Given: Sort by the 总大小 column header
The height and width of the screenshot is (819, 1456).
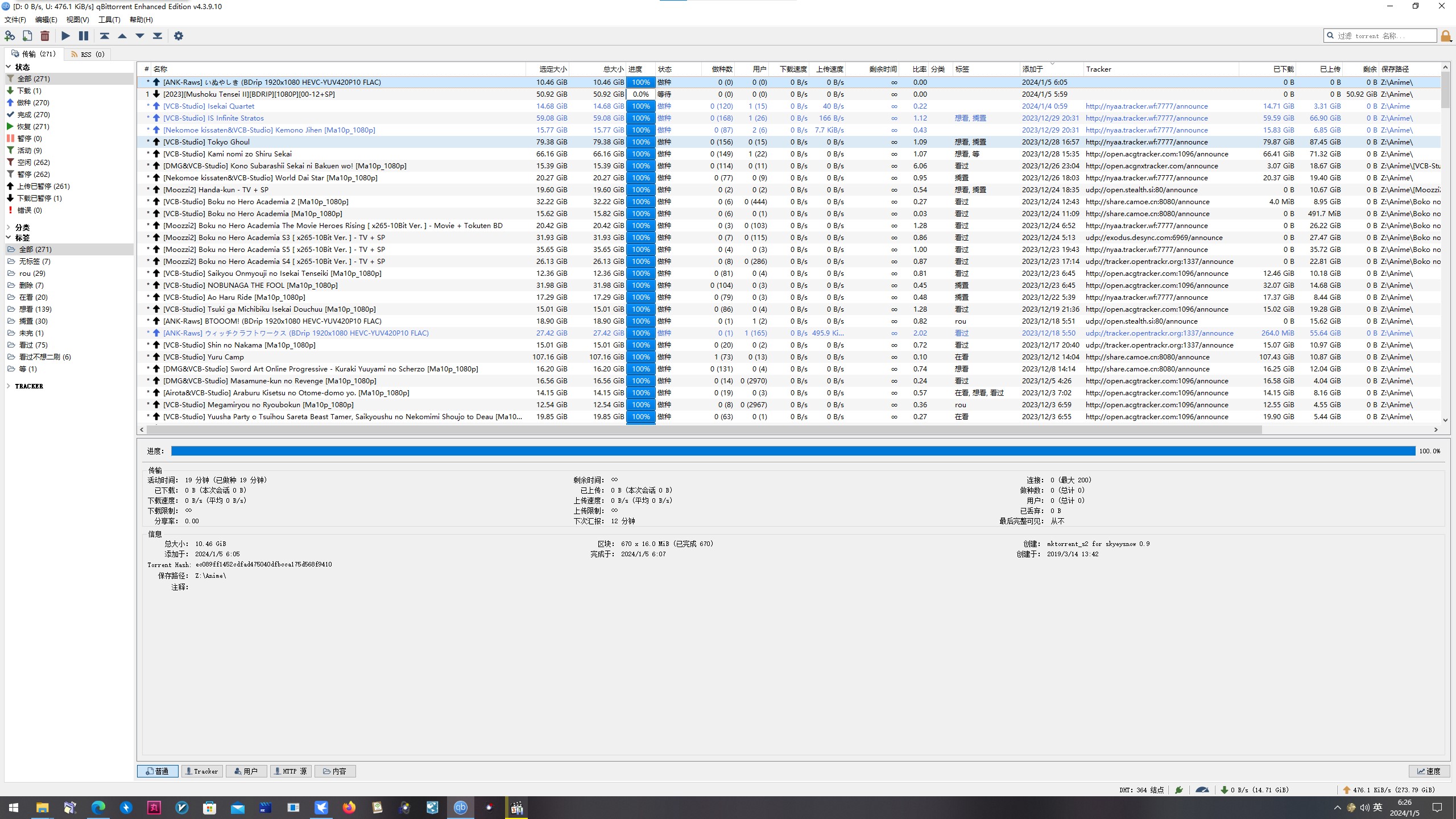Looking at the screenshot, I should pyautogui.click(x=597, y=69).
